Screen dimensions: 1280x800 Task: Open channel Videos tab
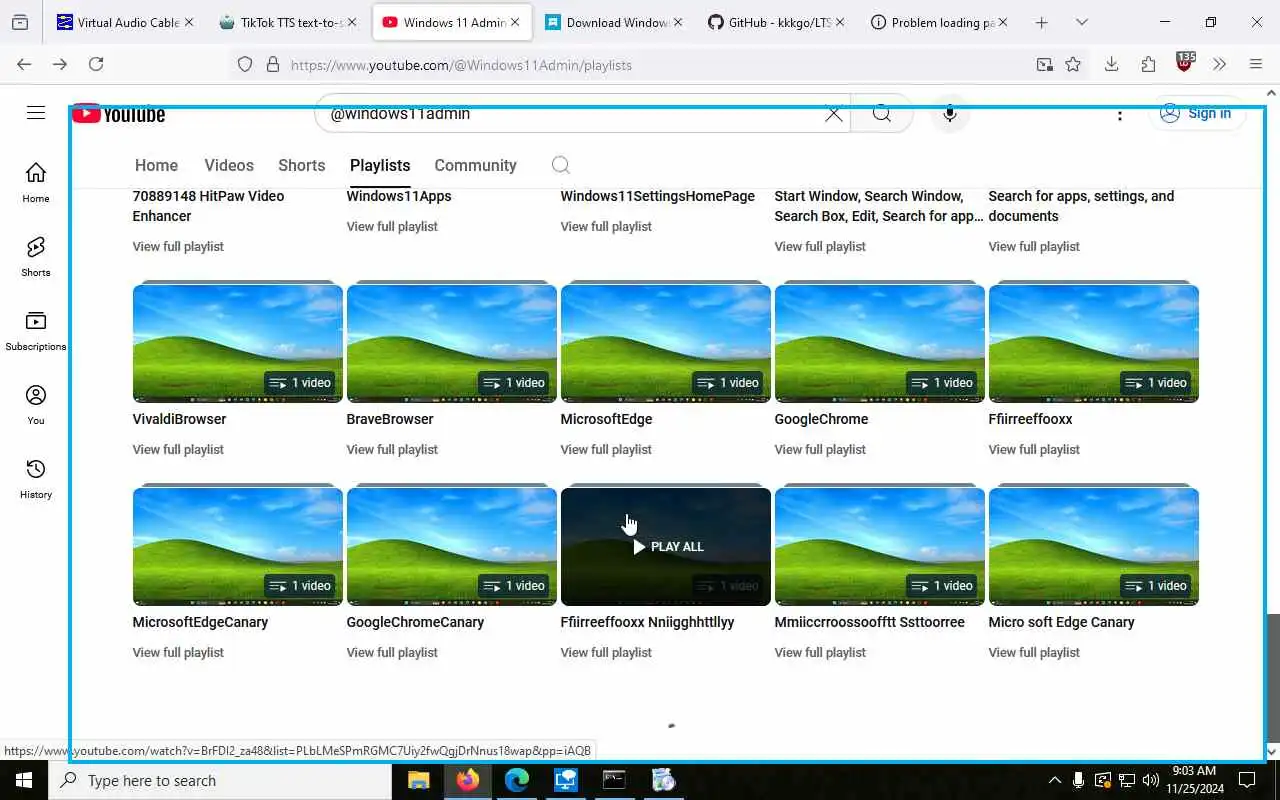click(229, 165)
